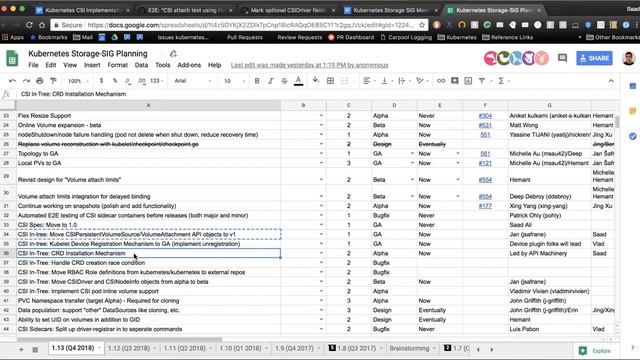
Task: Select column A header
Action: coord(148,105)
